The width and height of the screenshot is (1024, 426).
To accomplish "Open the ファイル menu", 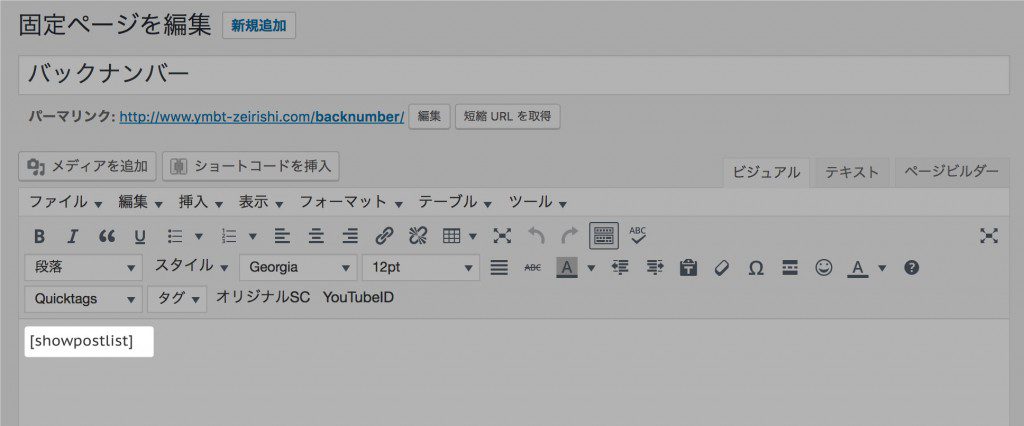I will 65,202.
